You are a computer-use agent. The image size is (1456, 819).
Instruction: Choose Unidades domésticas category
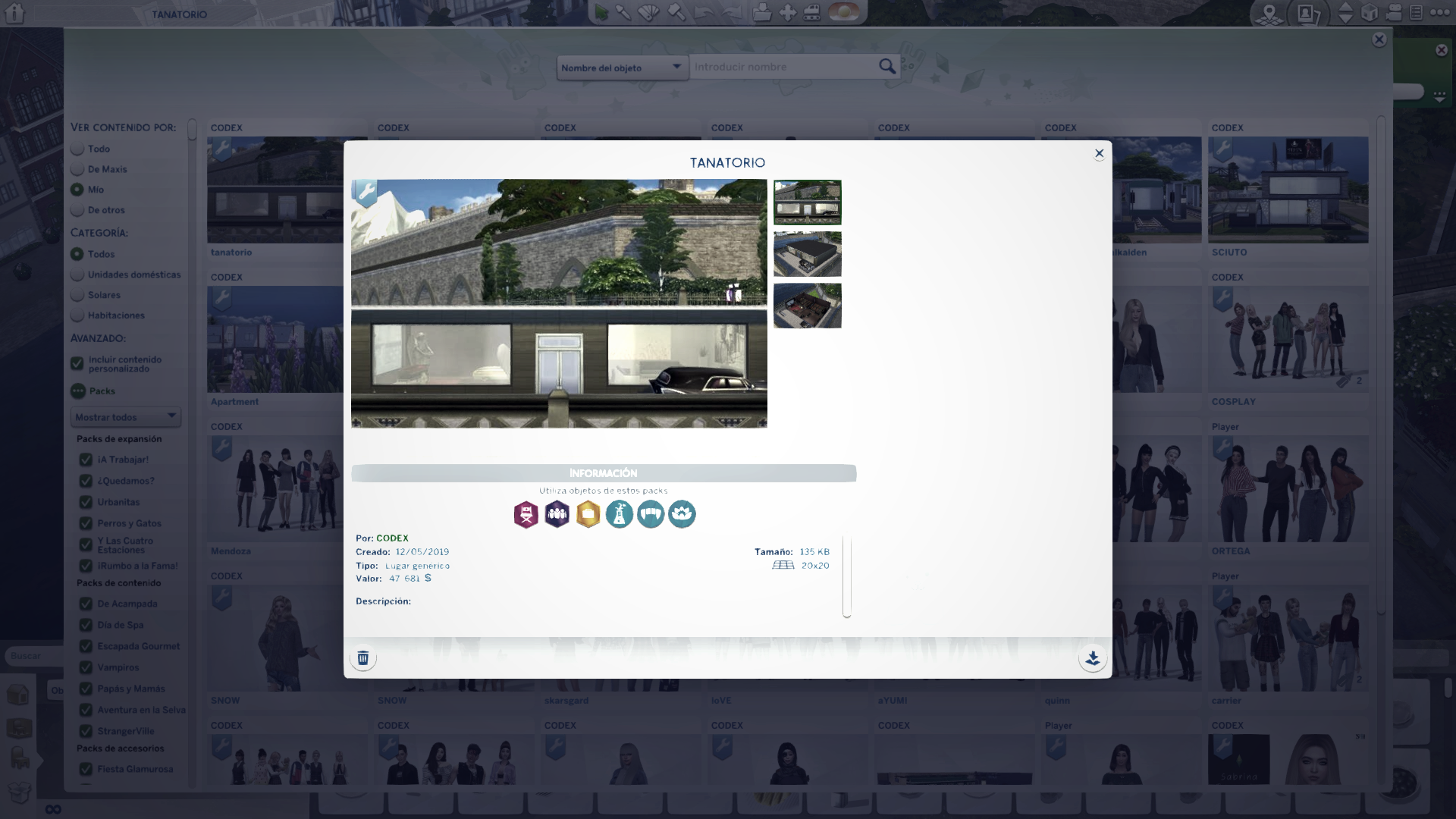[x=77, y=275]
